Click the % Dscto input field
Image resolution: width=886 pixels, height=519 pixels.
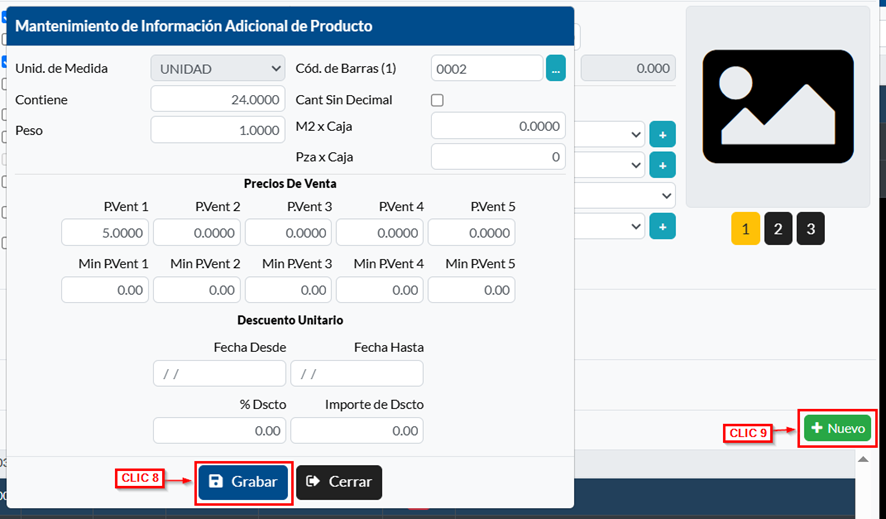219,430
